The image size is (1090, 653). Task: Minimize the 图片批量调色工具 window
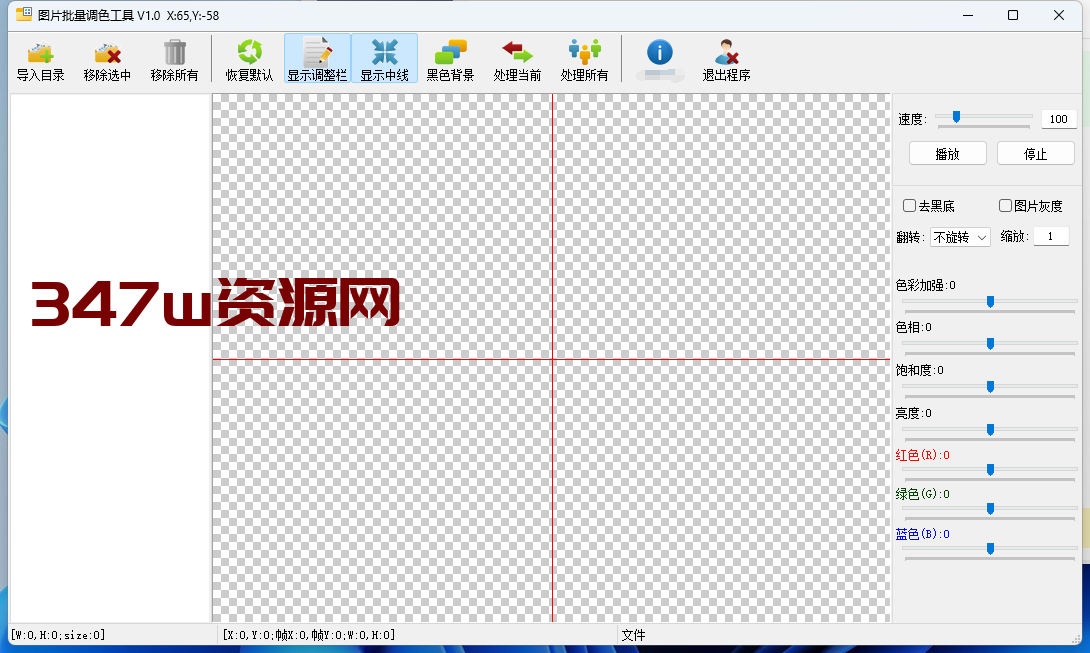point(968,15)
